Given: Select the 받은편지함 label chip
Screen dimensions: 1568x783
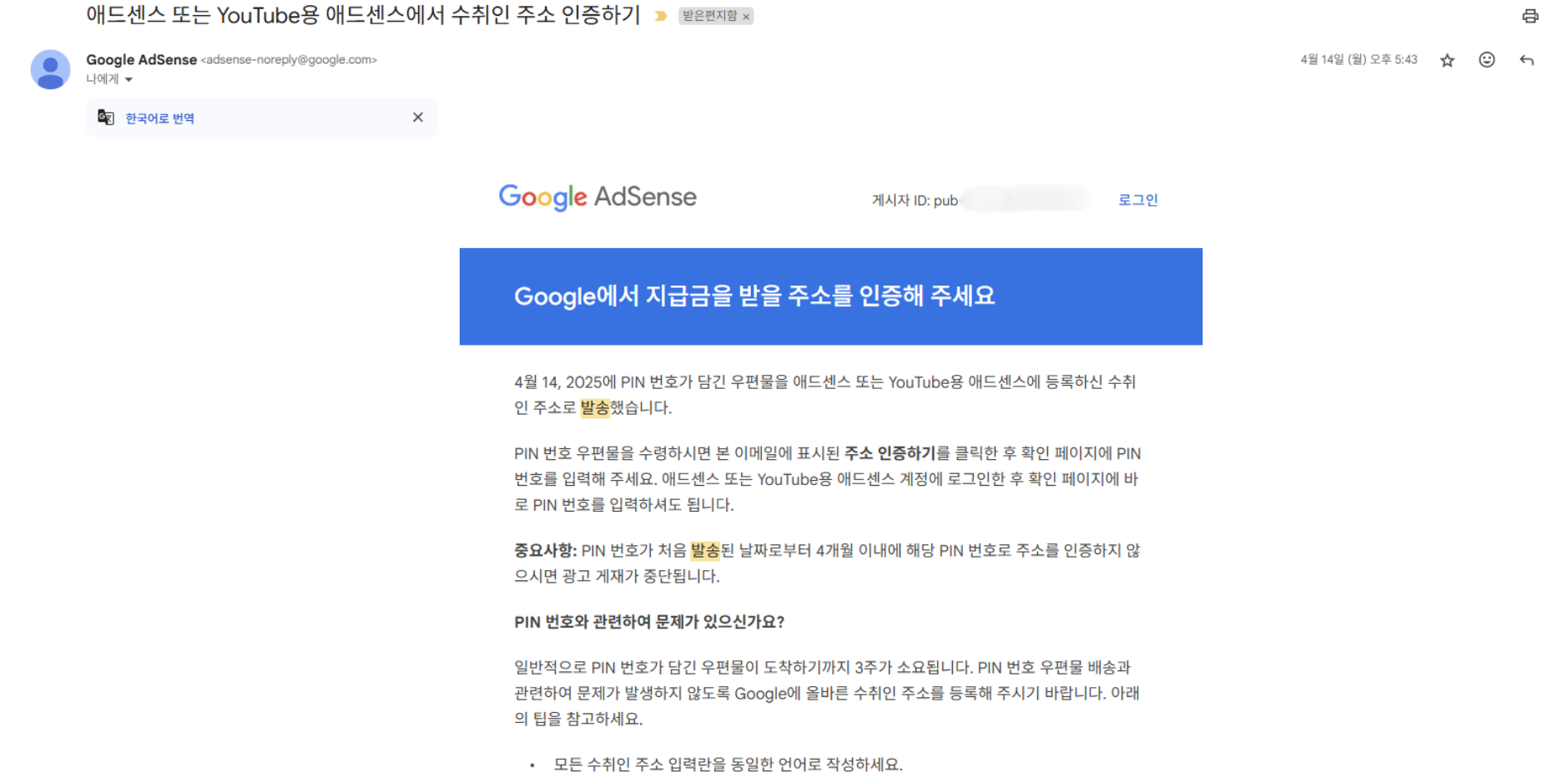Looking at the screenshot, I should pyautogui.click(x=710, y=16).
